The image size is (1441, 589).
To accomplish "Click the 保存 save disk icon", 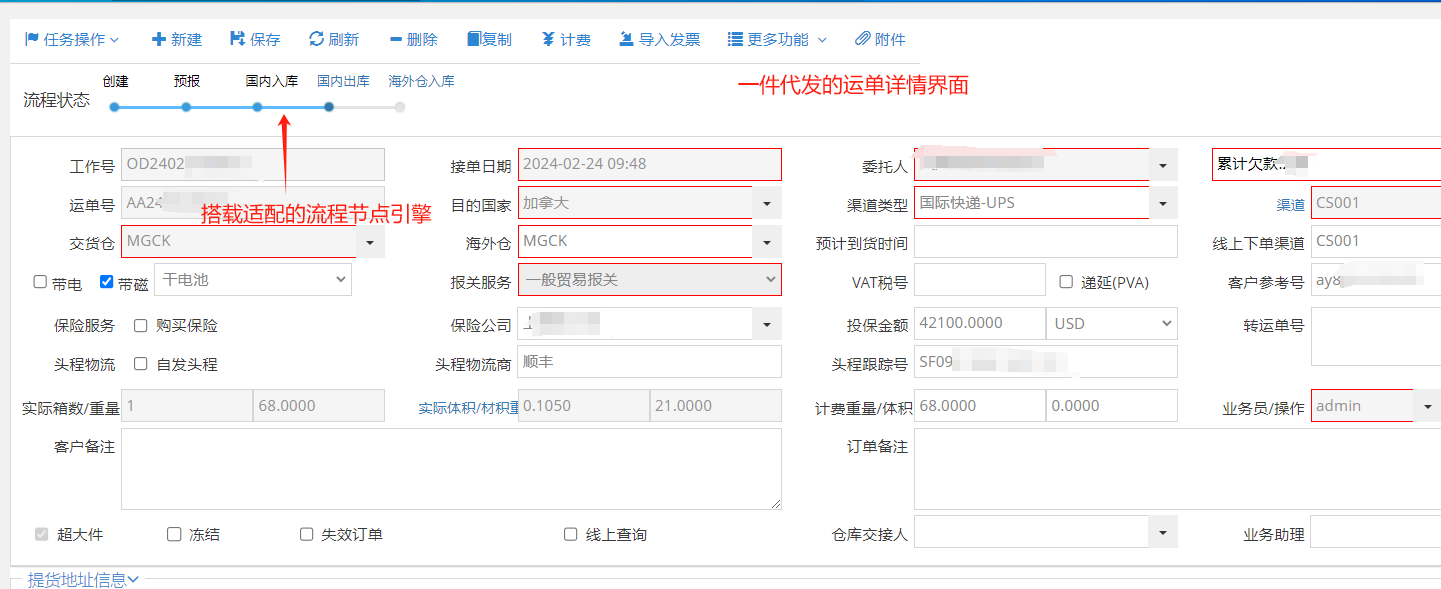I will [x=237, y=39].
